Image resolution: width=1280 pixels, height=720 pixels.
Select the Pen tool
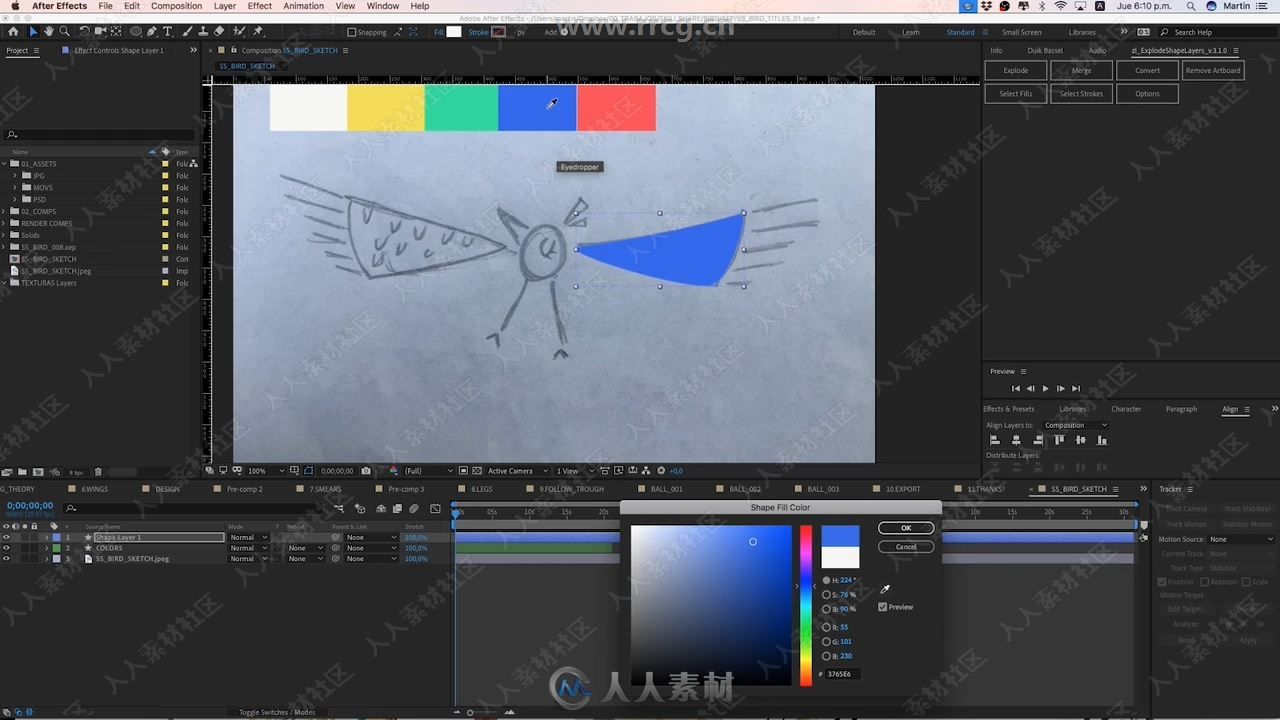pyautogui.click(x=152, y=31)
